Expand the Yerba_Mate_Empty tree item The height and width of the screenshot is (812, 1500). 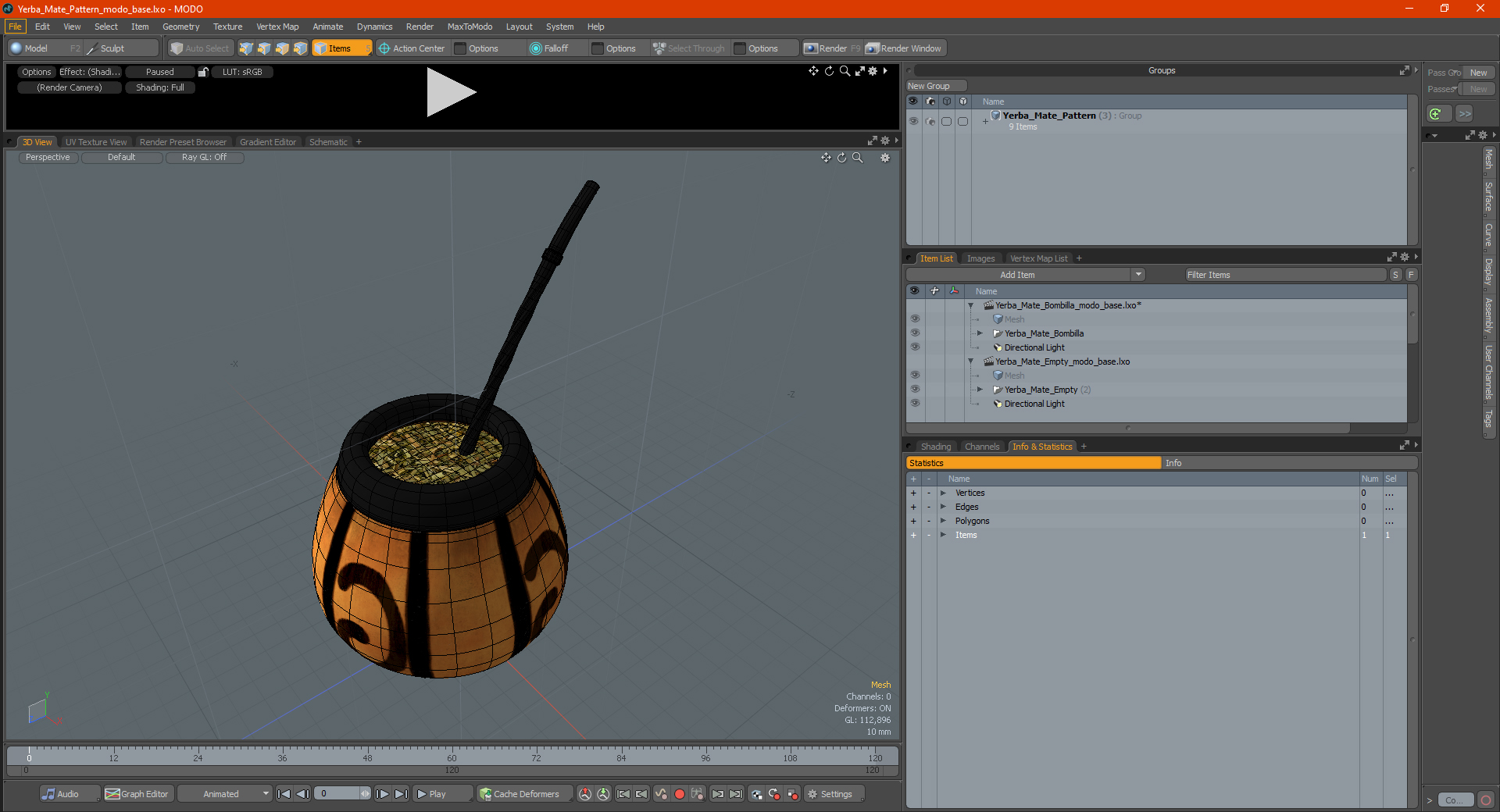click(x=980, y=390)
